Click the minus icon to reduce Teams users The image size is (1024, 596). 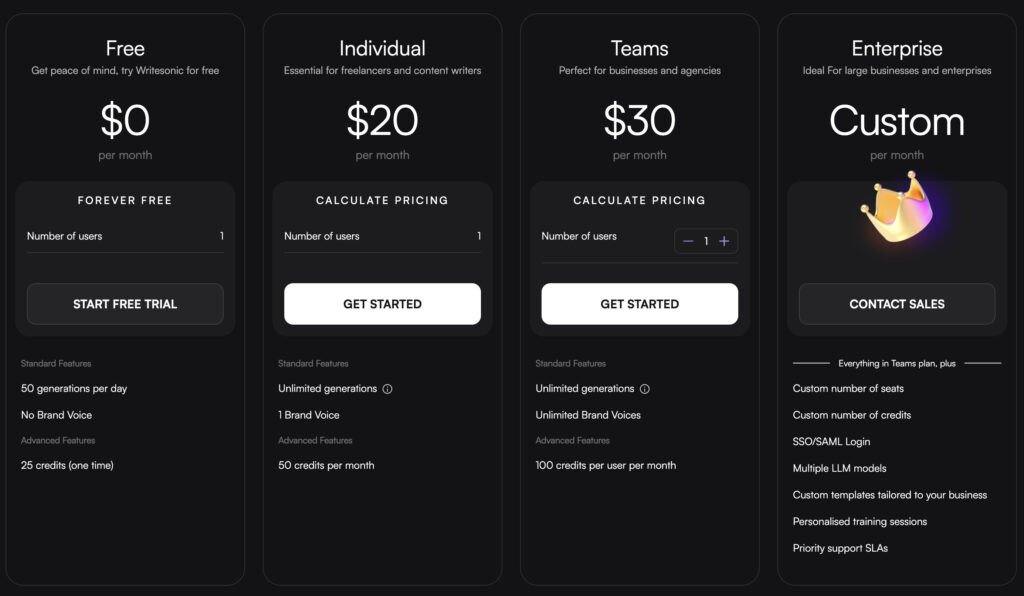point(688,241)
